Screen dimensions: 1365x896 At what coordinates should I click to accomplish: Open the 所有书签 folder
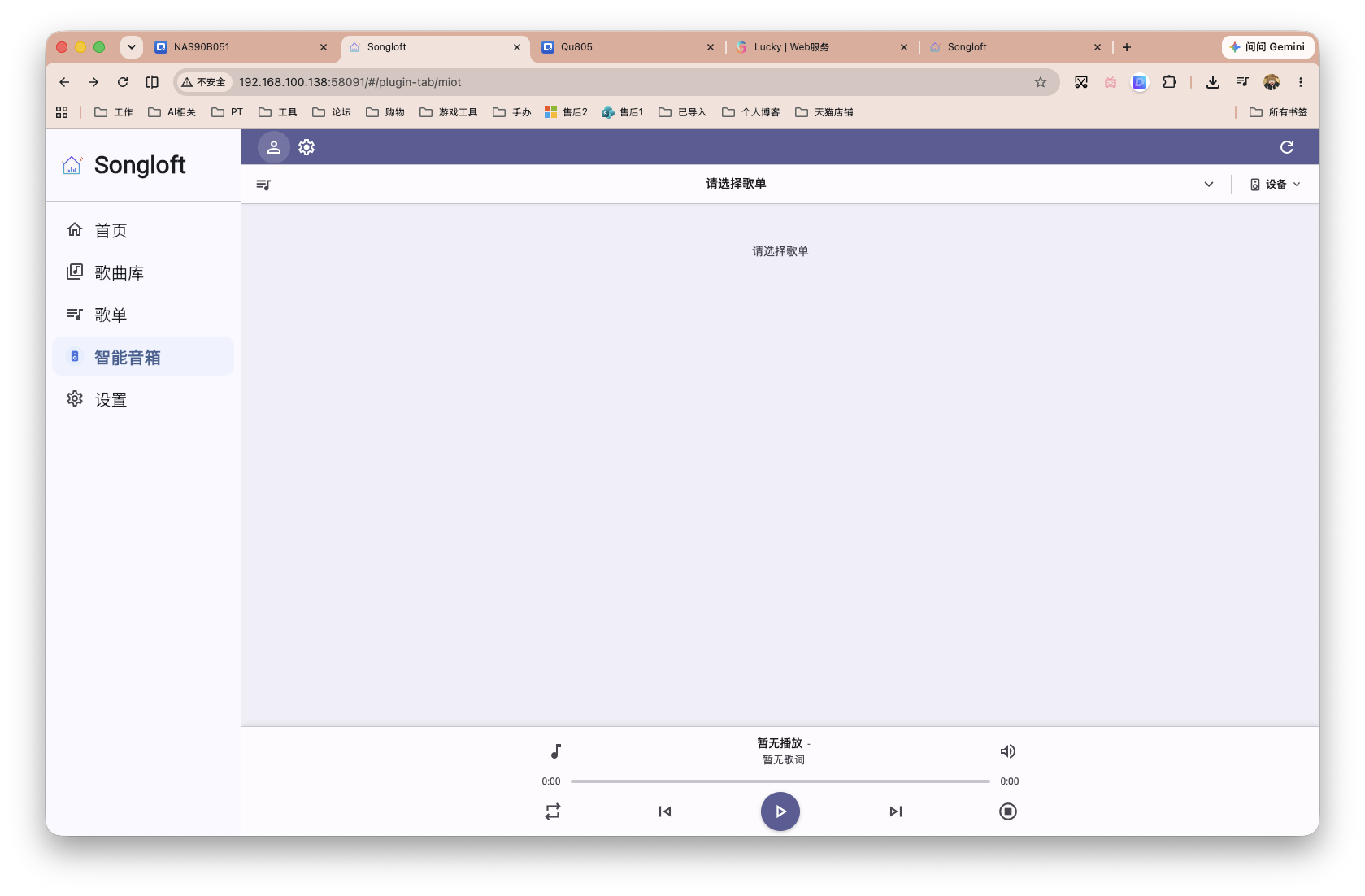pos(1279,112)
